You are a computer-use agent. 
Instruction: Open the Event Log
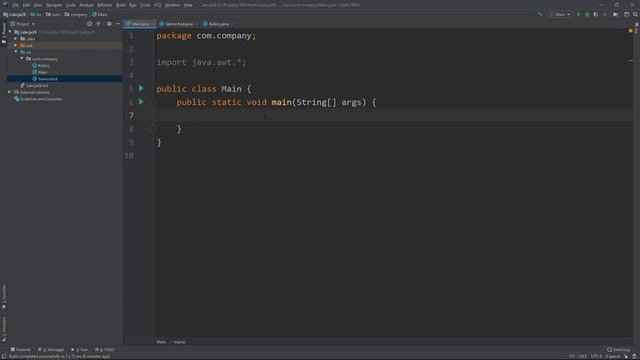(618, 349)
